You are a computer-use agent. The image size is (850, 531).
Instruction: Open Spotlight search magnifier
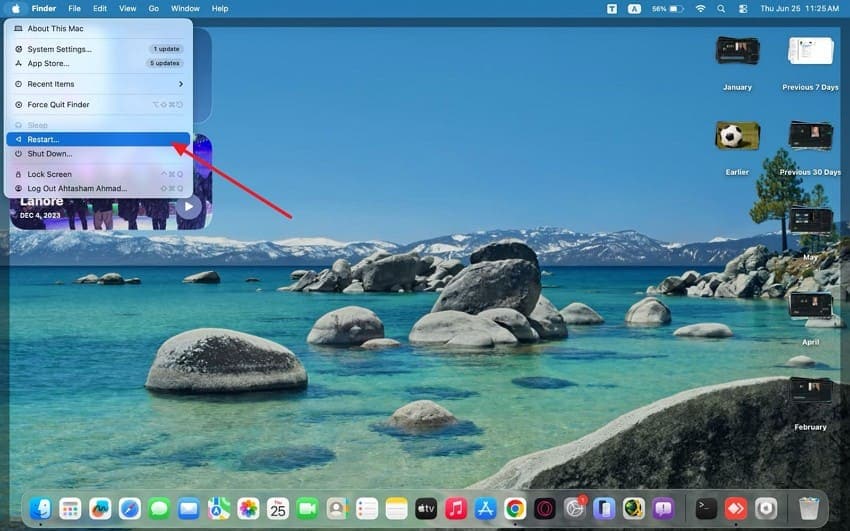click(721, 9)
